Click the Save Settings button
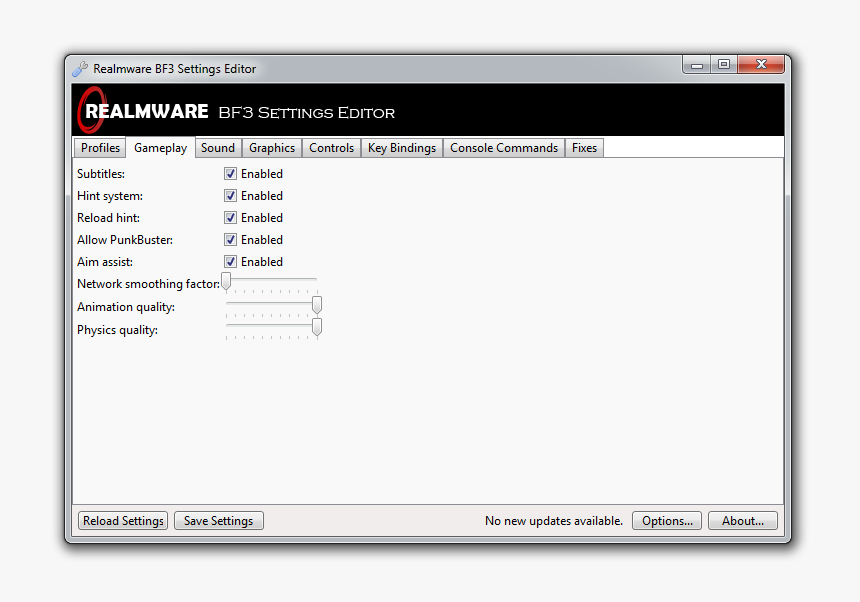The height and width of the screenshot is (602, 860). (218, 520)
